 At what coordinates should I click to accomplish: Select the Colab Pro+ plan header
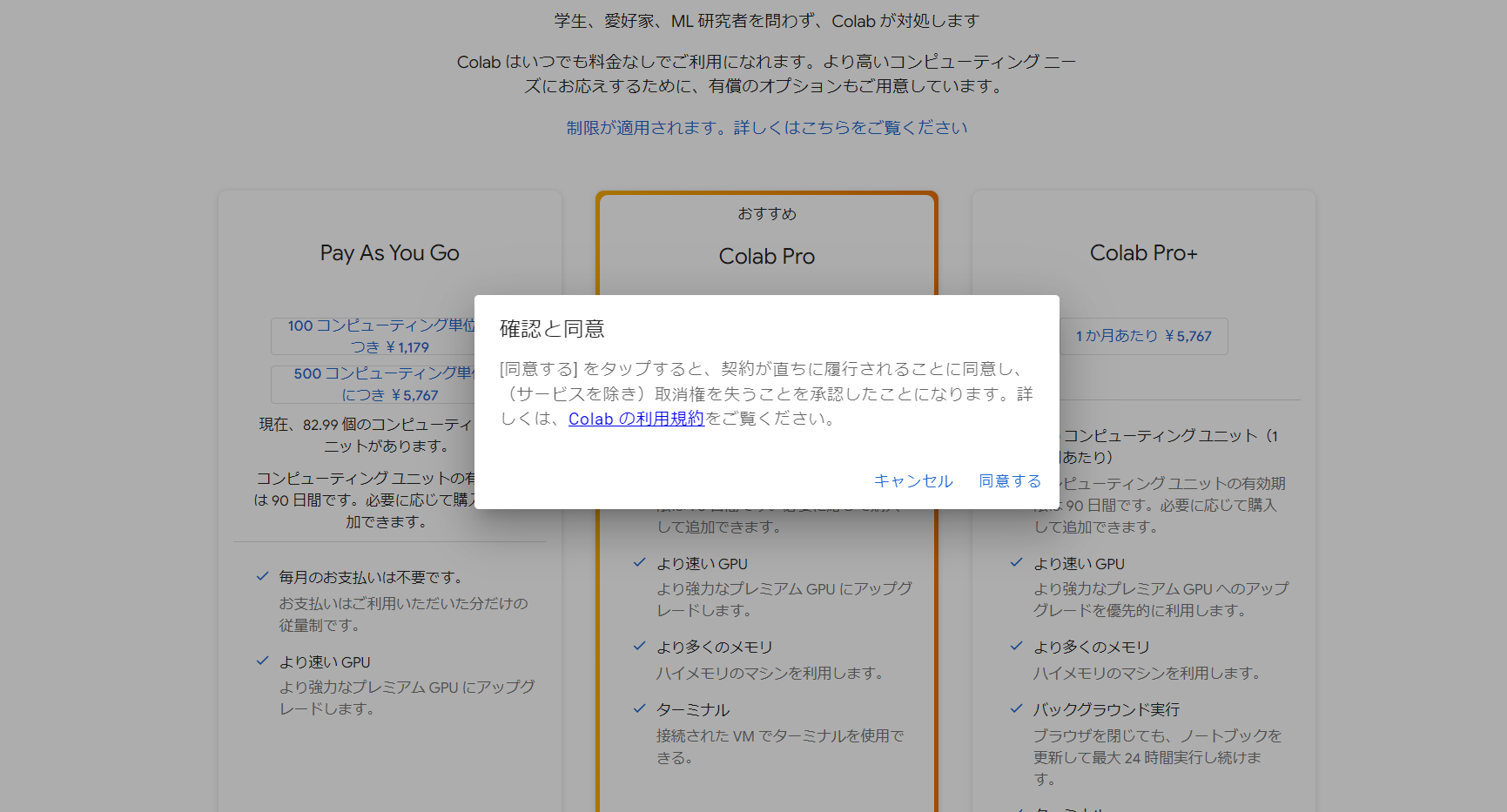(x=1144, y=252)
